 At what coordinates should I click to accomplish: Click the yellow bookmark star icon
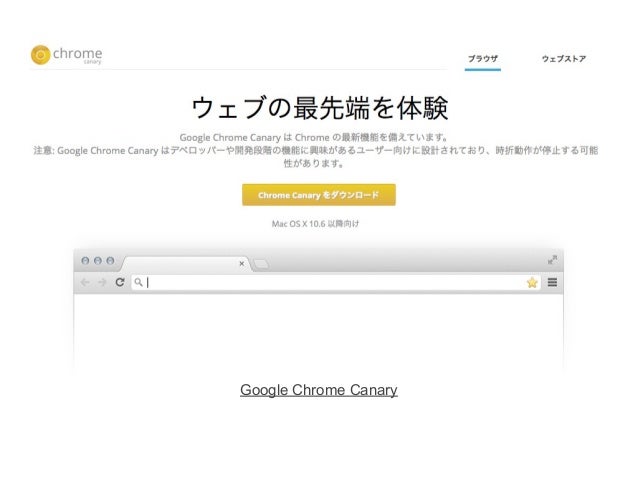pos(532,282)
